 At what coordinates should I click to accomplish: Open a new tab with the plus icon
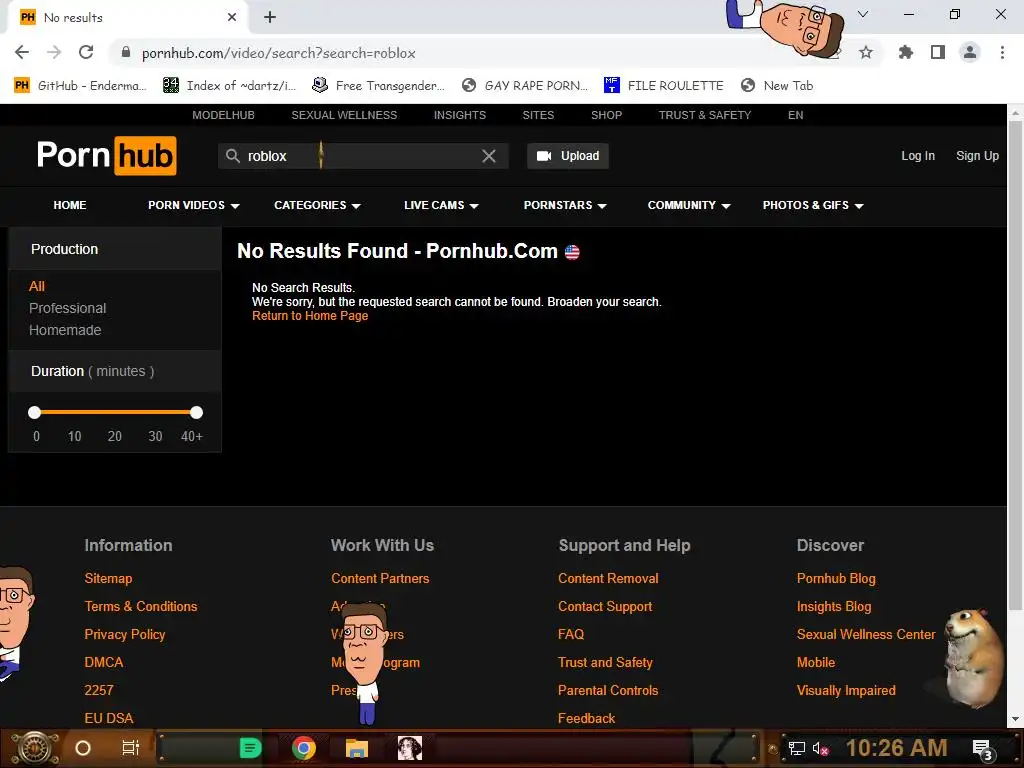(x=270, y=18)
